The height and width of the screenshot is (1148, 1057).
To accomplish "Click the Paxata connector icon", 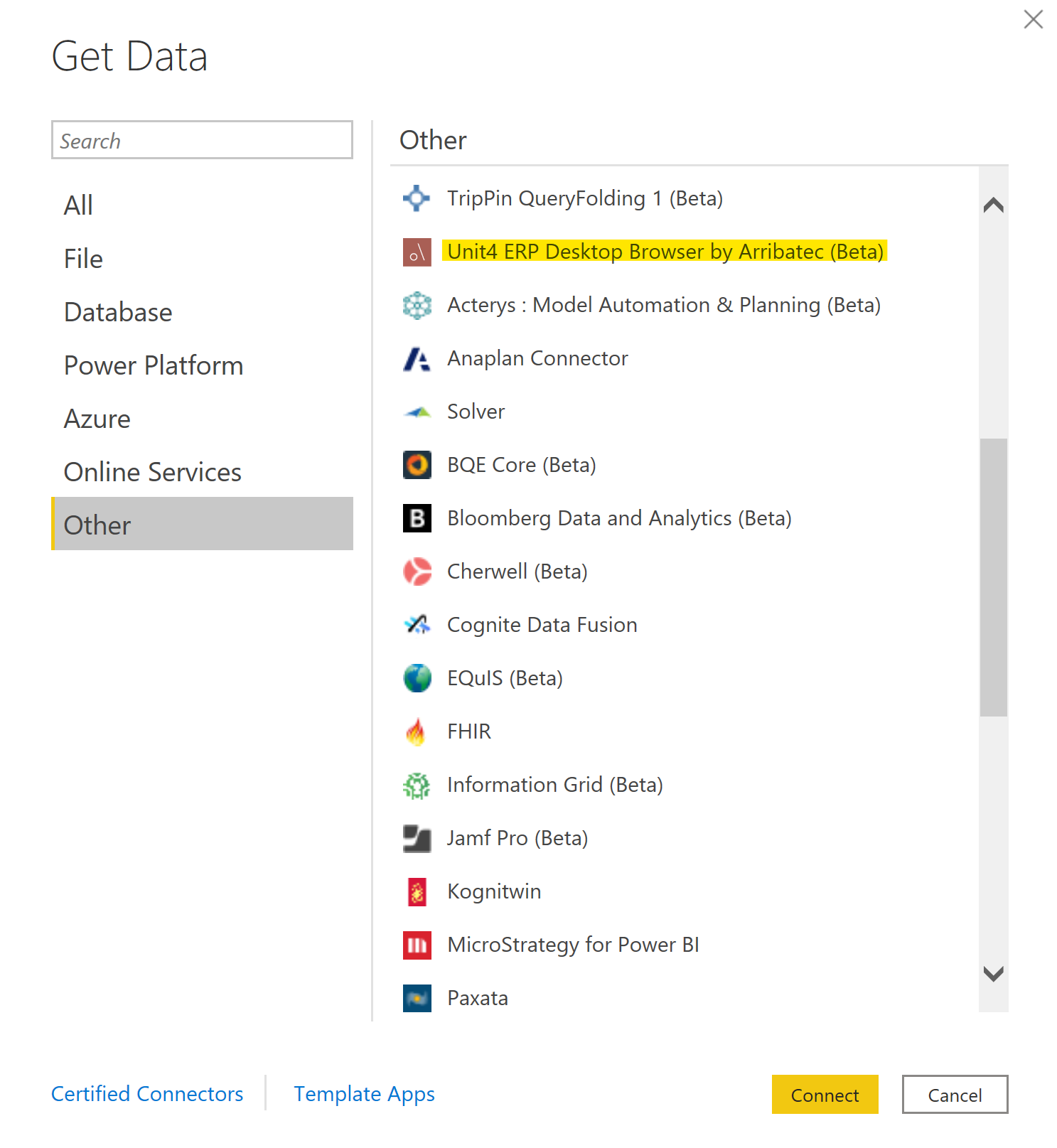I will pos(417,998).
